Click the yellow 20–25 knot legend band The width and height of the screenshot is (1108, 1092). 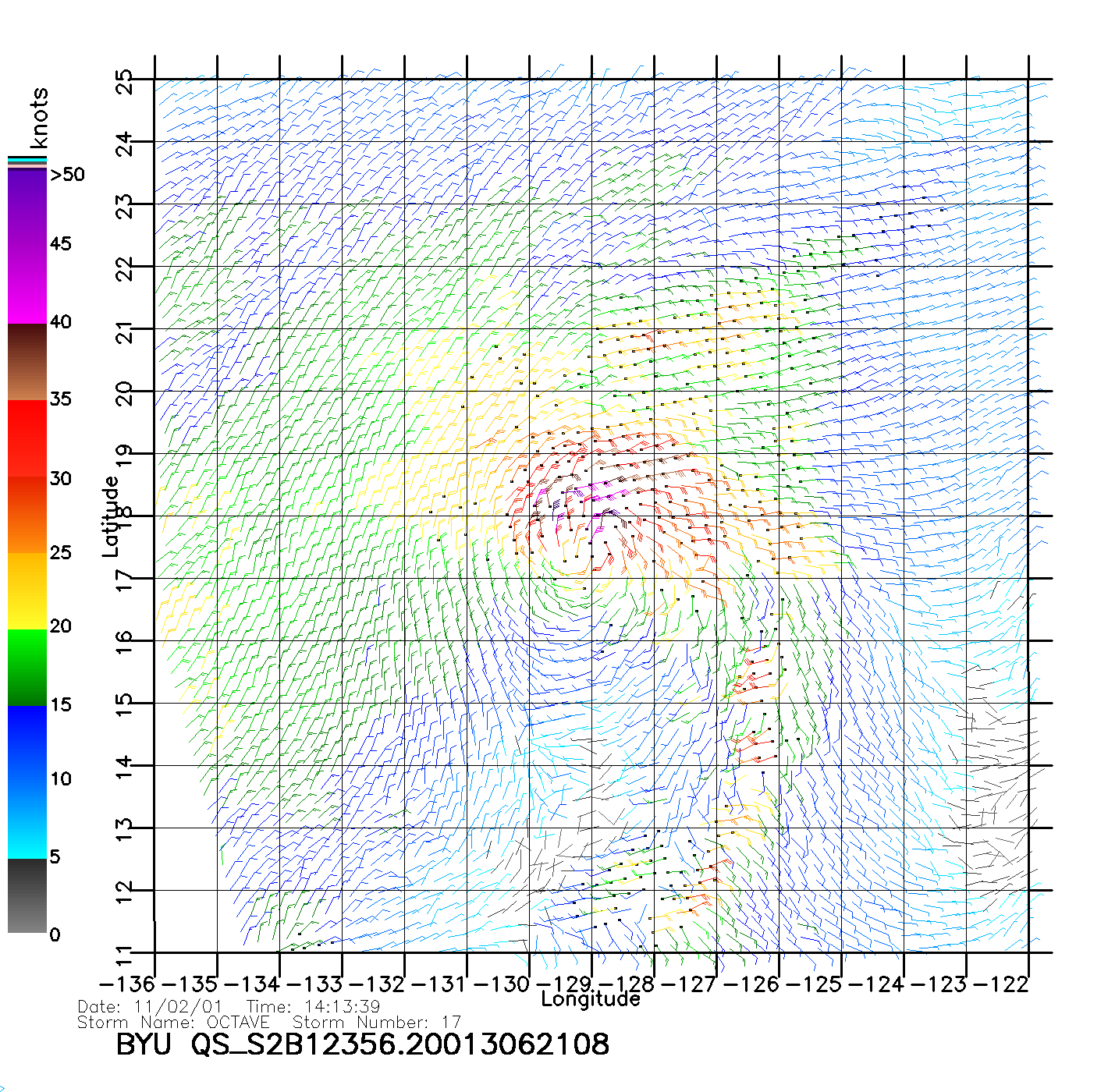(27, 590)
